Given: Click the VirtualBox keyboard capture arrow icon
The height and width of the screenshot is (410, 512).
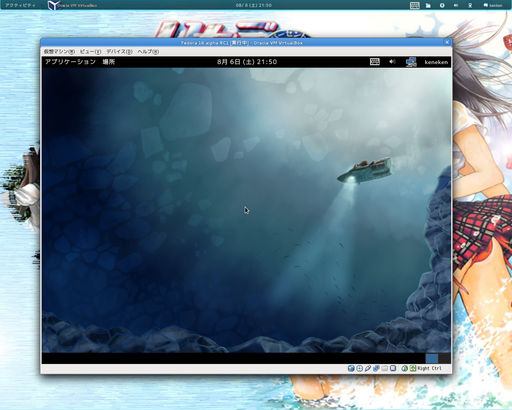Looking at the screenshot, I should [413, 368].
